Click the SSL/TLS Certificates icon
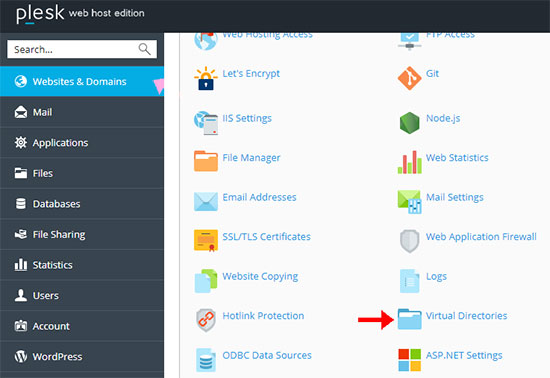This screenshot has width=550, height=378. click(x=206, y=241)
